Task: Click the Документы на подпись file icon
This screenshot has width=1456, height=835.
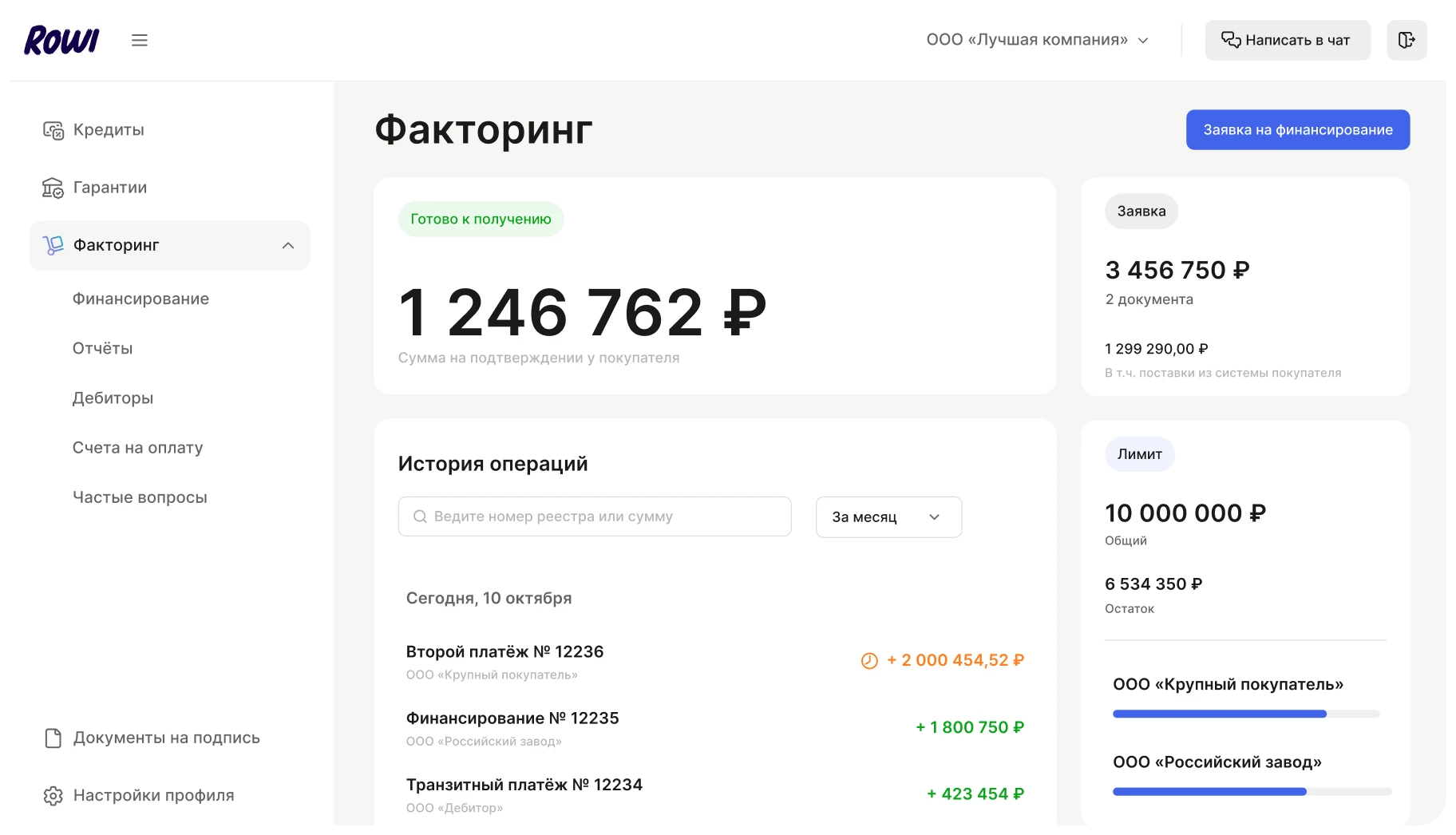Action: [x=53, y=738]
